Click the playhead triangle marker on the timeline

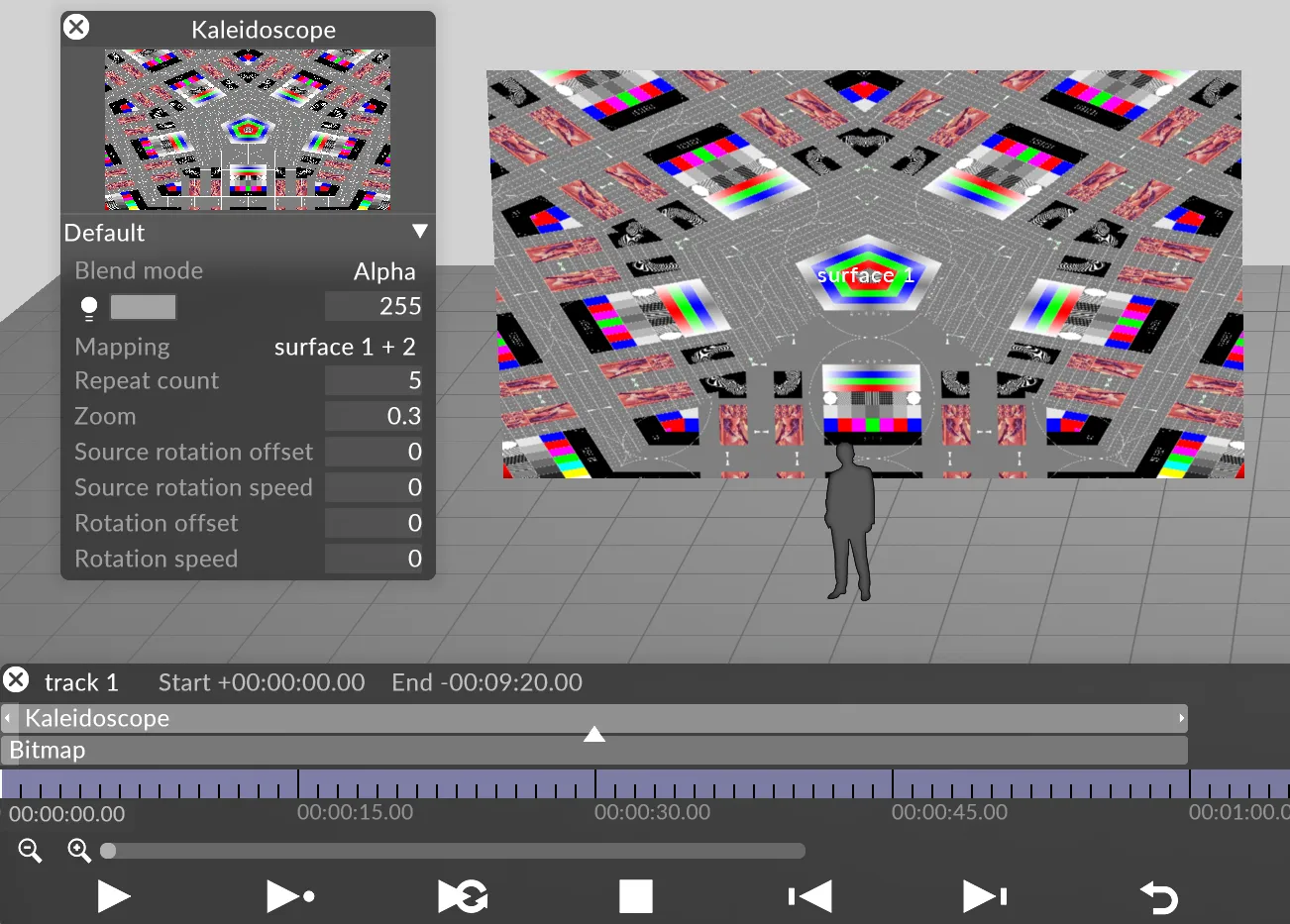[x=594, y=733]
